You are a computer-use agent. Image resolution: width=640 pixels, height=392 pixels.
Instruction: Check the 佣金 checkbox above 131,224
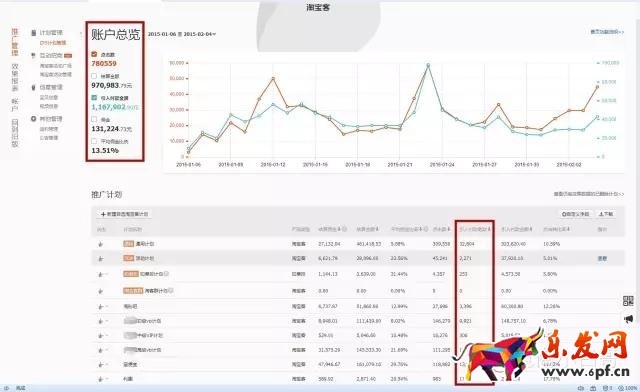94,119
